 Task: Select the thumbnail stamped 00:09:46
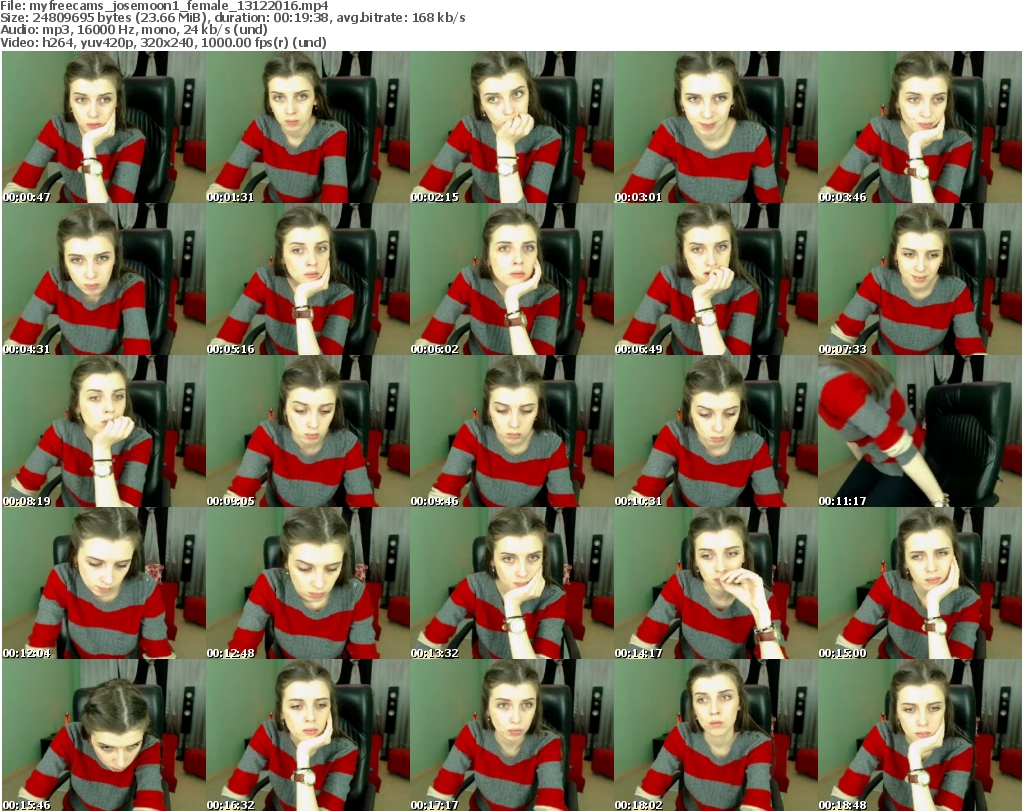click(511, 432)
